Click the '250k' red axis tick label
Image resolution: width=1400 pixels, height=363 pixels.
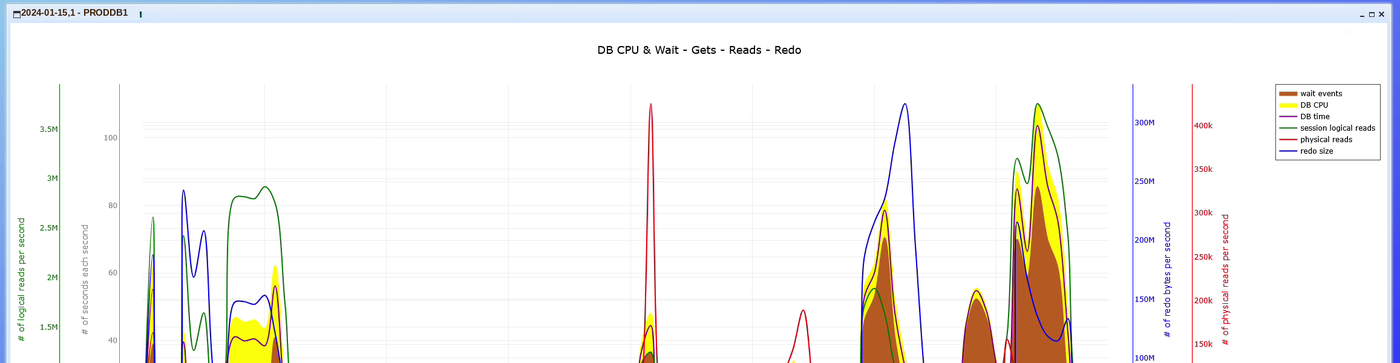pos(1203,257)
